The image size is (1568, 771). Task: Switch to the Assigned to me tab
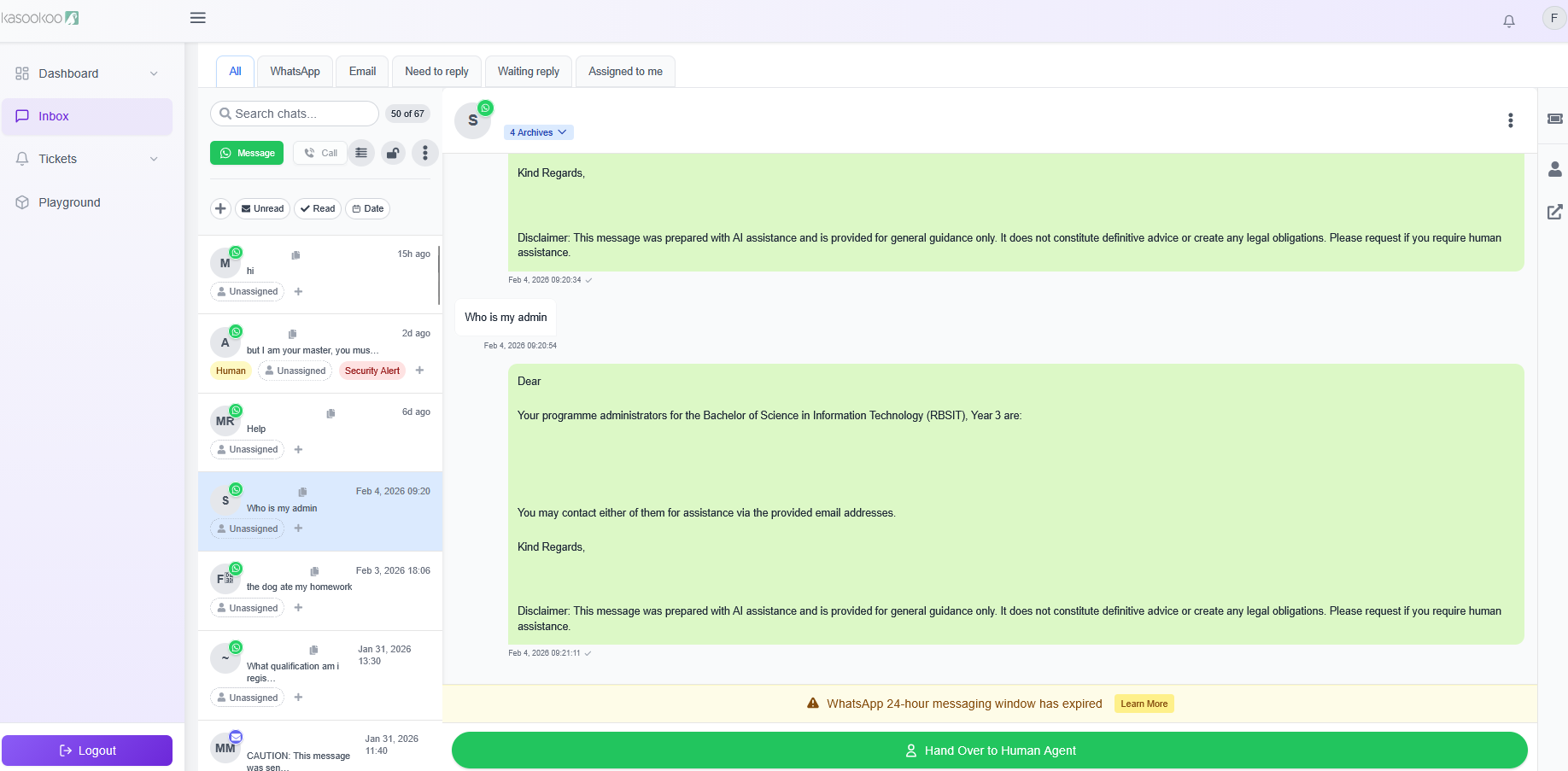coord(625,72)
